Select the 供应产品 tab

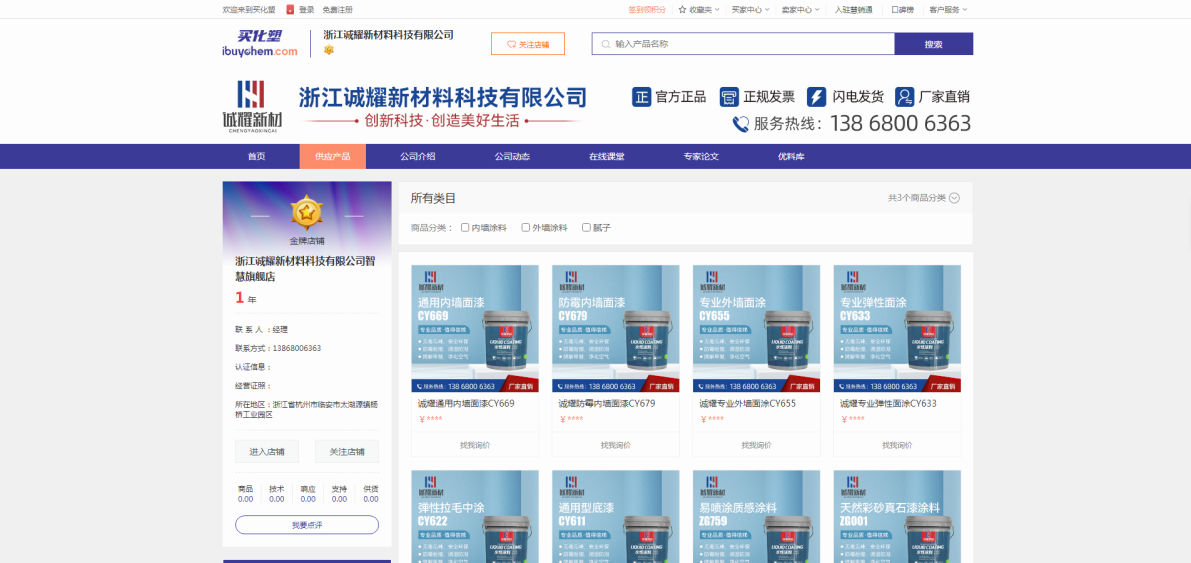click(333, 157)
